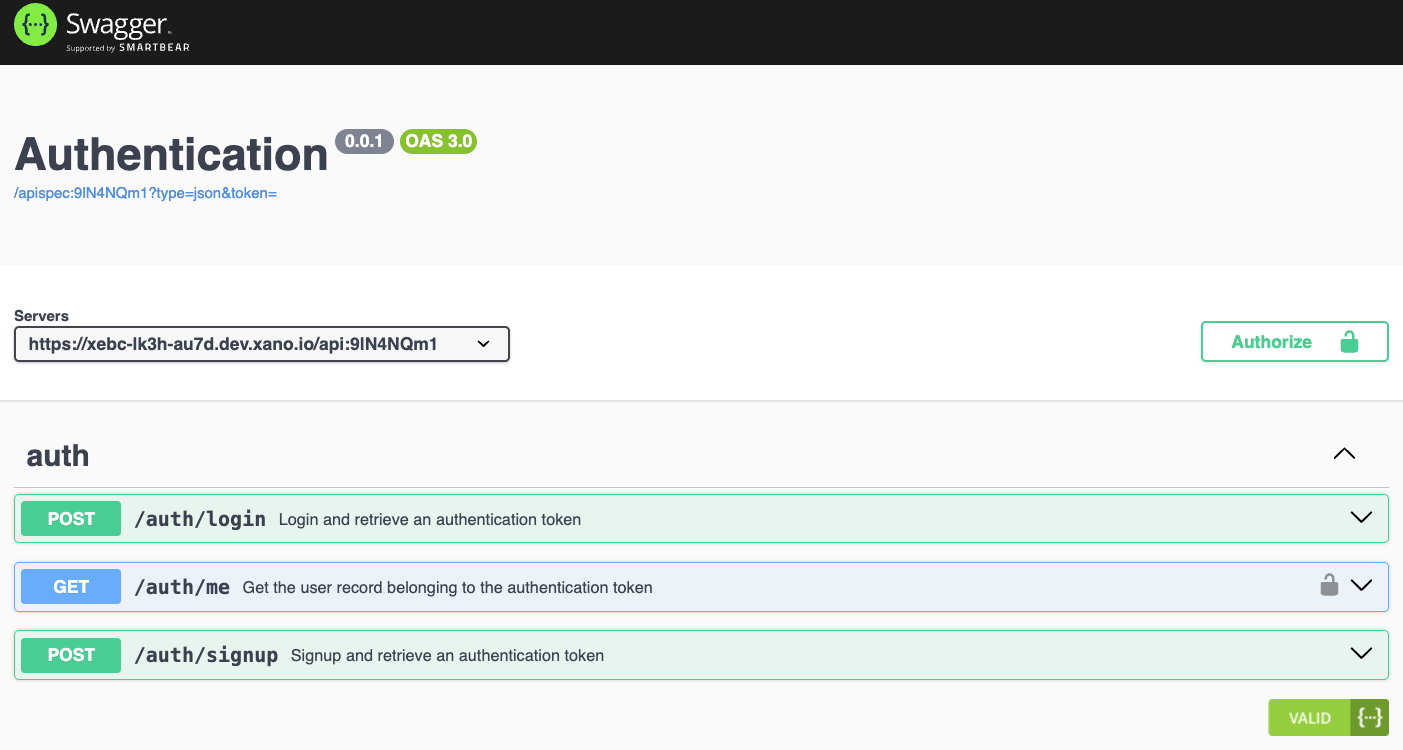Click the SMARTBEAR branding text
Viewport: 1403px width, 750px height.
154,45
